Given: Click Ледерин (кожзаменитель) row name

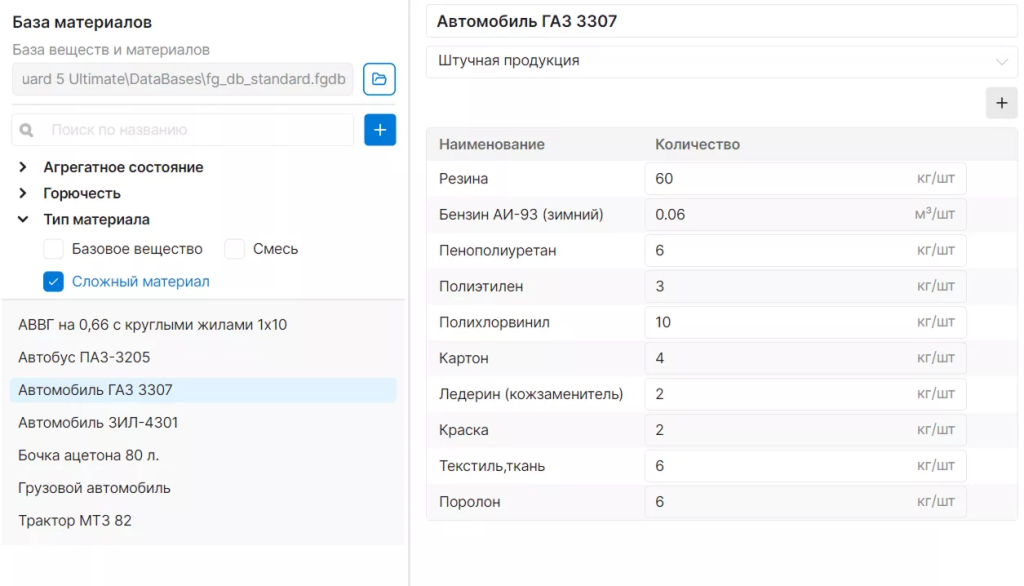Looking at the screenshot, I should (531, 395).
